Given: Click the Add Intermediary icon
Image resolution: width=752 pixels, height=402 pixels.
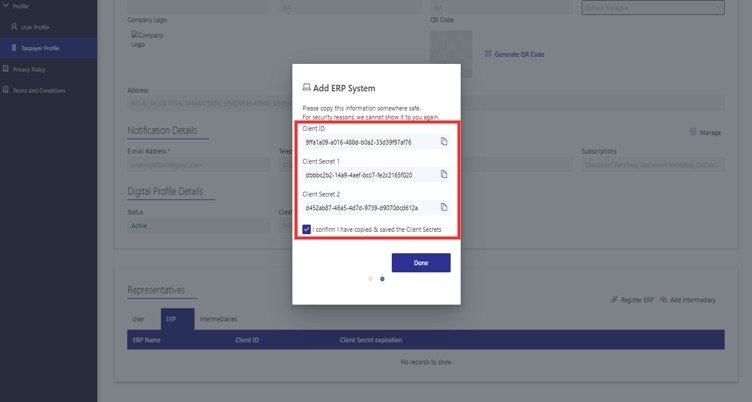Looking at the screenshot, I should [664, 300].
